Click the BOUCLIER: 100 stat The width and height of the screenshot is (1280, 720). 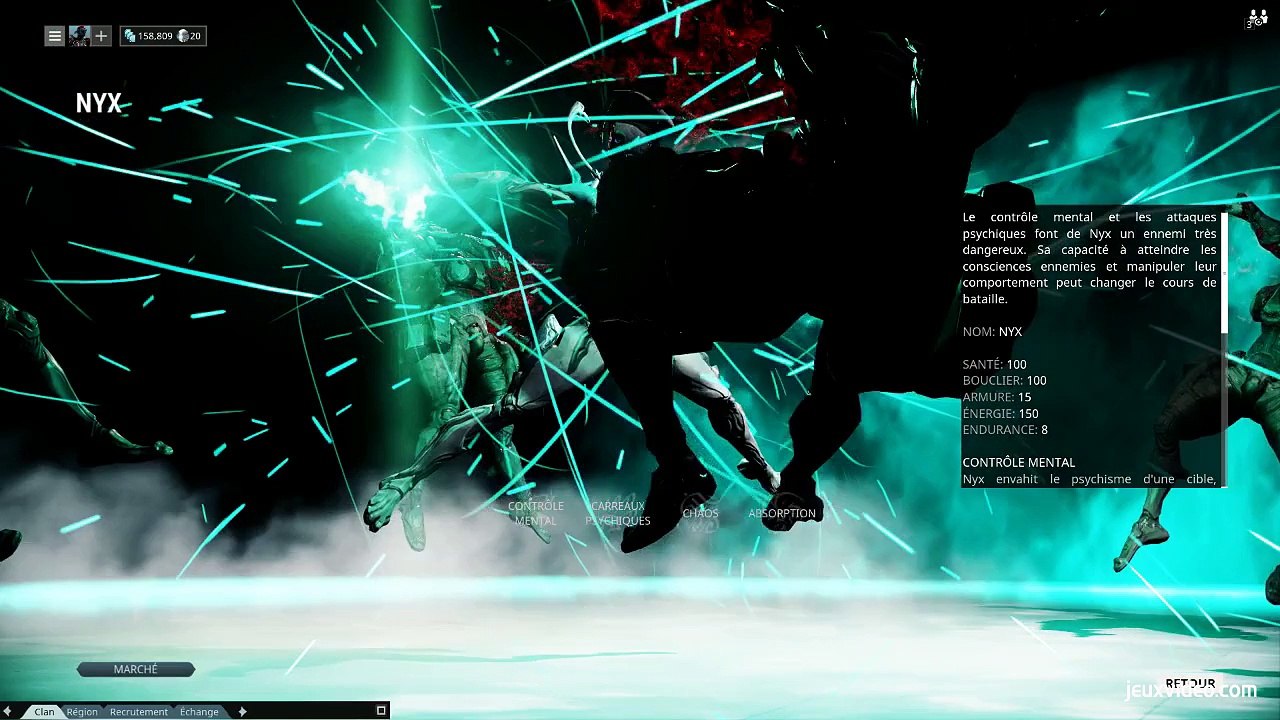coord(1004,380)
